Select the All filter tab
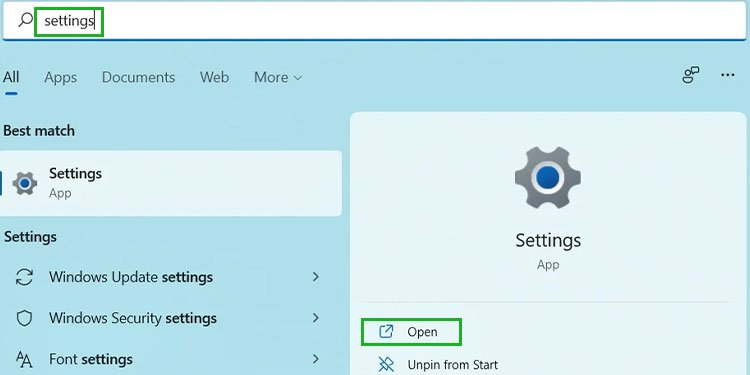 [11, 77]
